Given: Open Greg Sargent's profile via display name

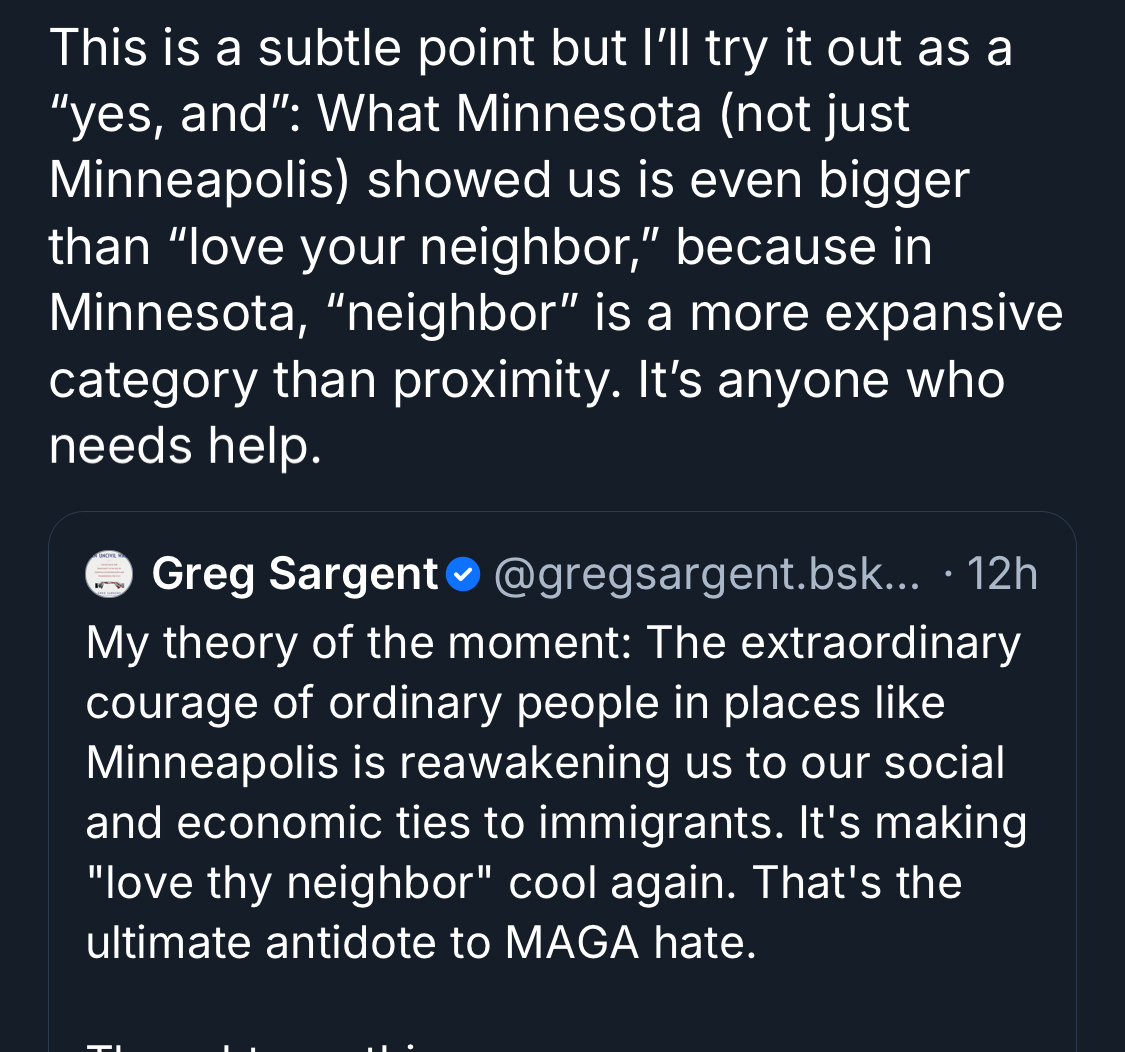Looking at the screenshot, I should 295,574.
